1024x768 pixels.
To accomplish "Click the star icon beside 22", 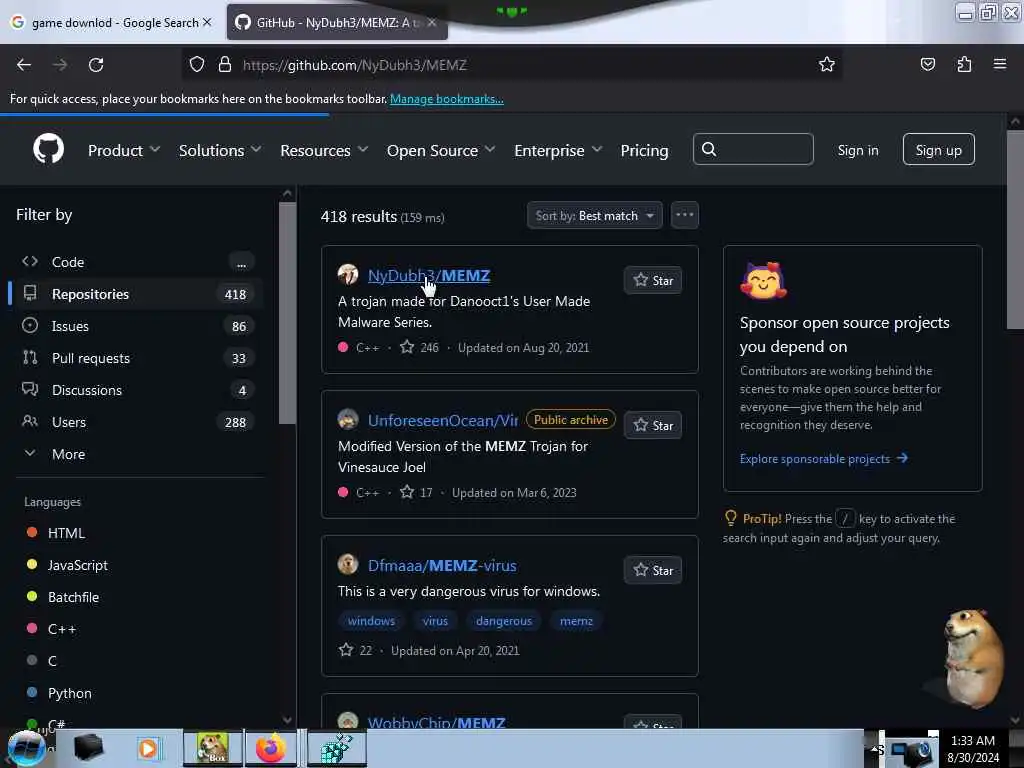I will point(346,650).
